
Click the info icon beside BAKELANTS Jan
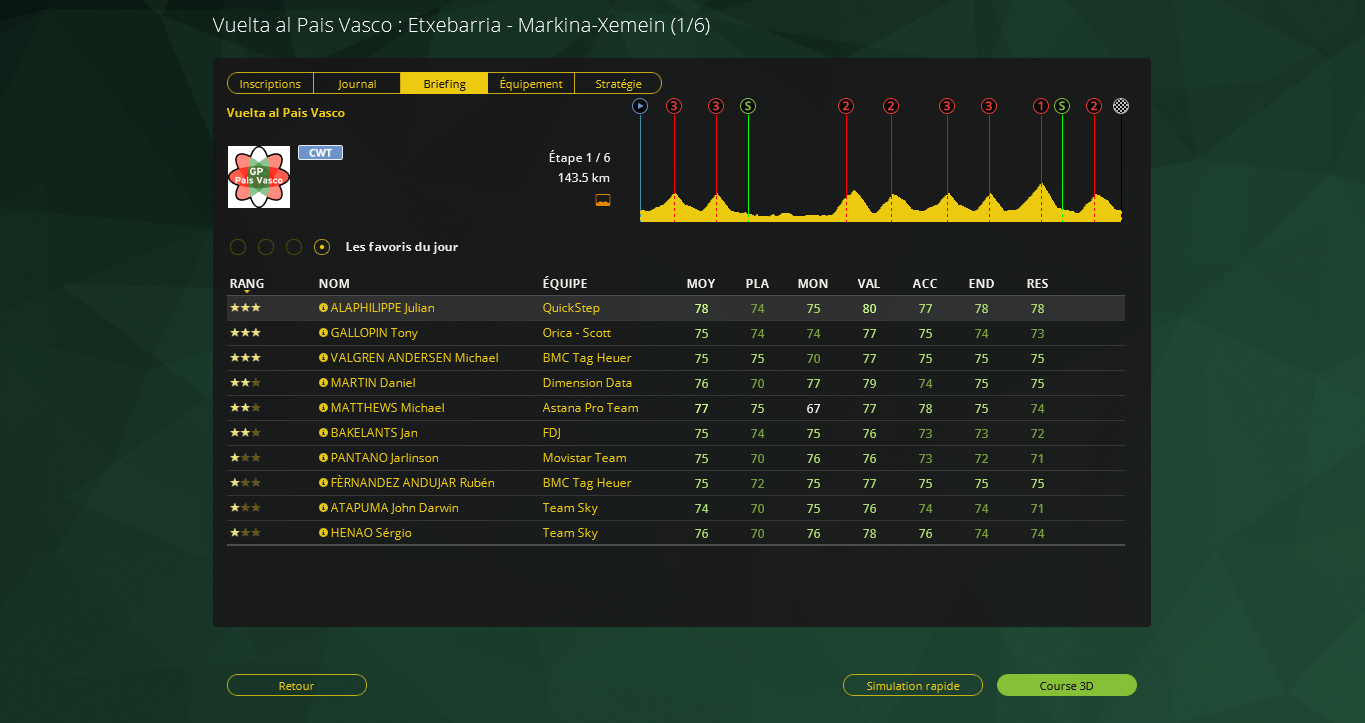coord(323,433)
